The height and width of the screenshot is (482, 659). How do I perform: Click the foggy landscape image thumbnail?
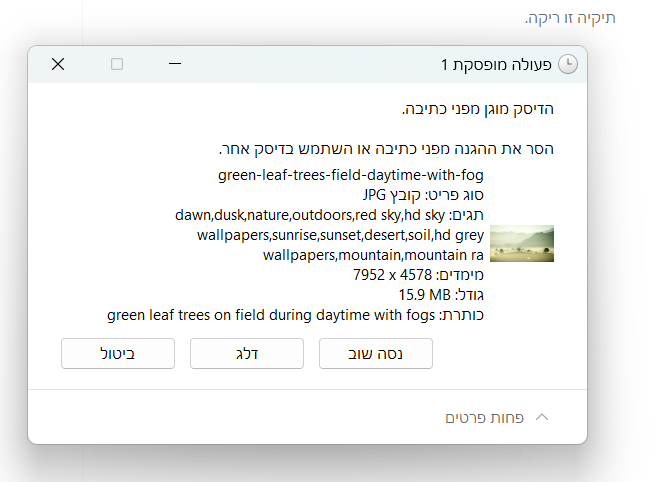click(522, 243)
